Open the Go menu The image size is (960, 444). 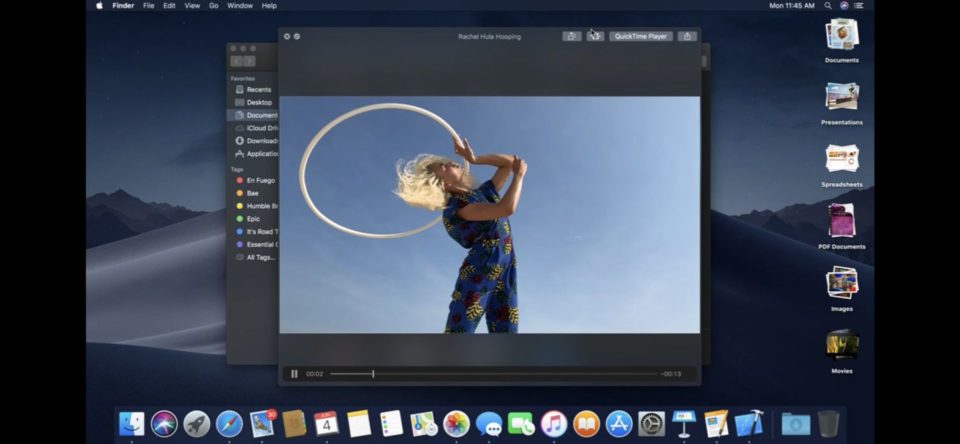tap(214, 6)
